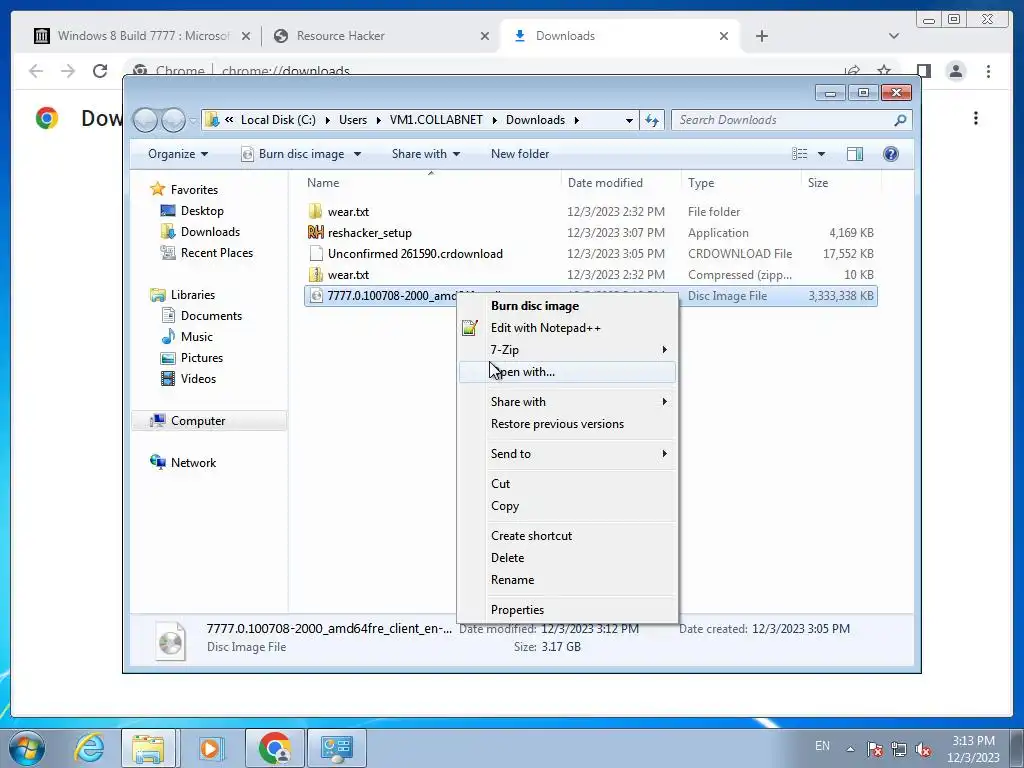Refresh the Explorer folder view
The width and height of the screenshot is (1024, 768).
tap(652, 120)
